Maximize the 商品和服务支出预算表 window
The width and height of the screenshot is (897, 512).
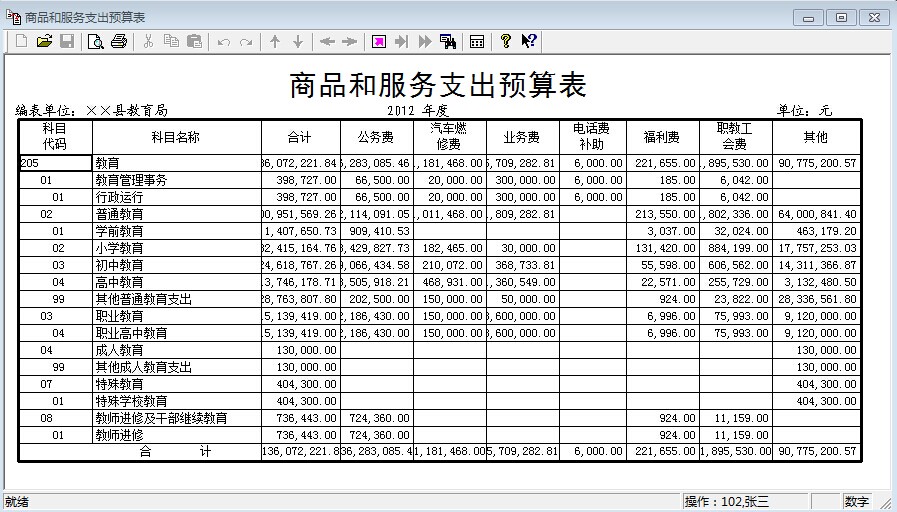(841, 17)
